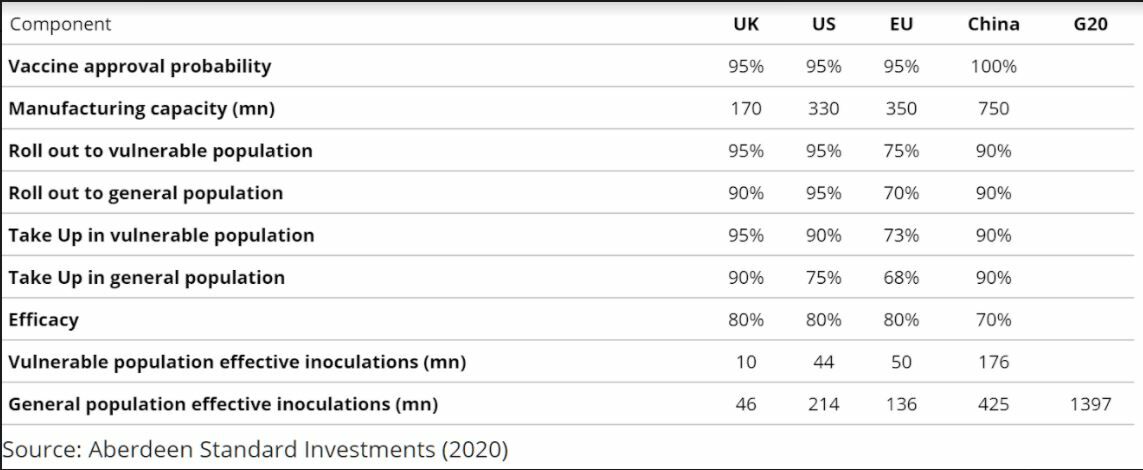Viewport: 1143px width, 470px height.
Task: Click the US column header
Action: coord(823,24)
